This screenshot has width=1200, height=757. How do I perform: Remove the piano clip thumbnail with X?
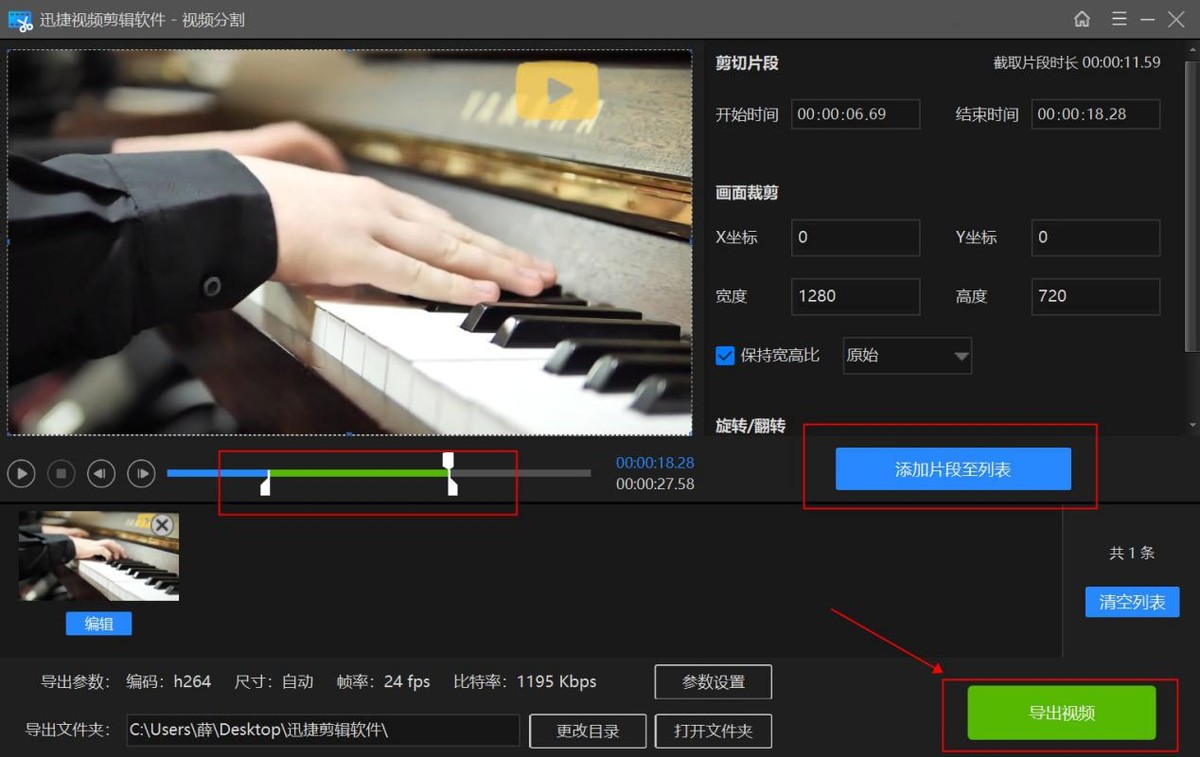pos(162,525)
